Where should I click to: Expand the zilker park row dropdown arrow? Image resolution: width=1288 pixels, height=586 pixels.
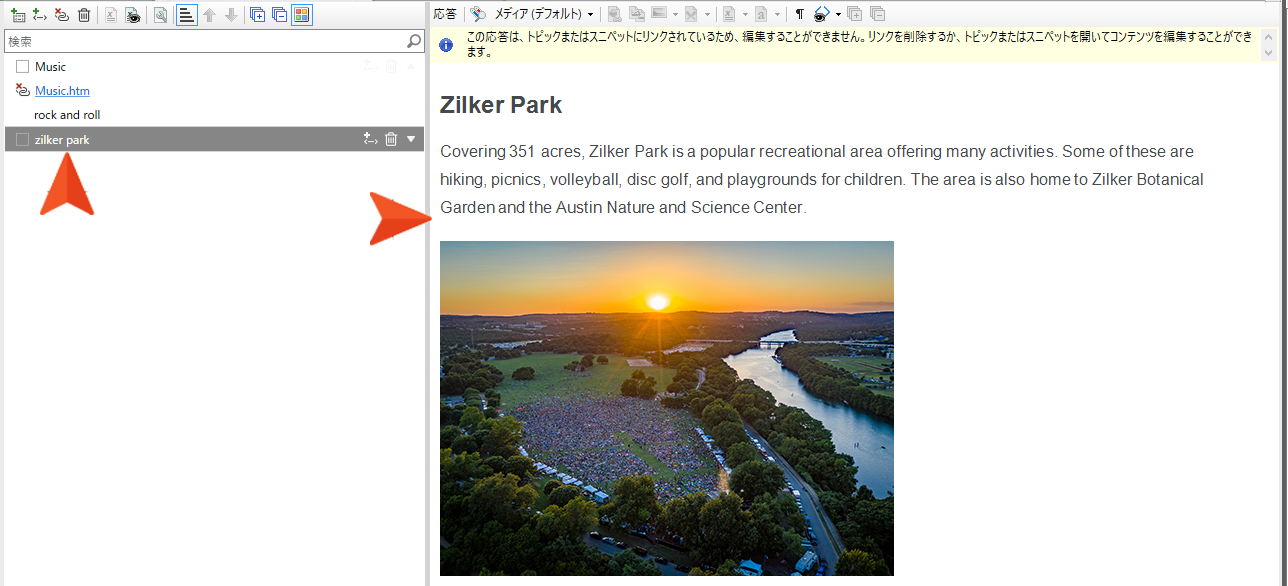[411, 140]
